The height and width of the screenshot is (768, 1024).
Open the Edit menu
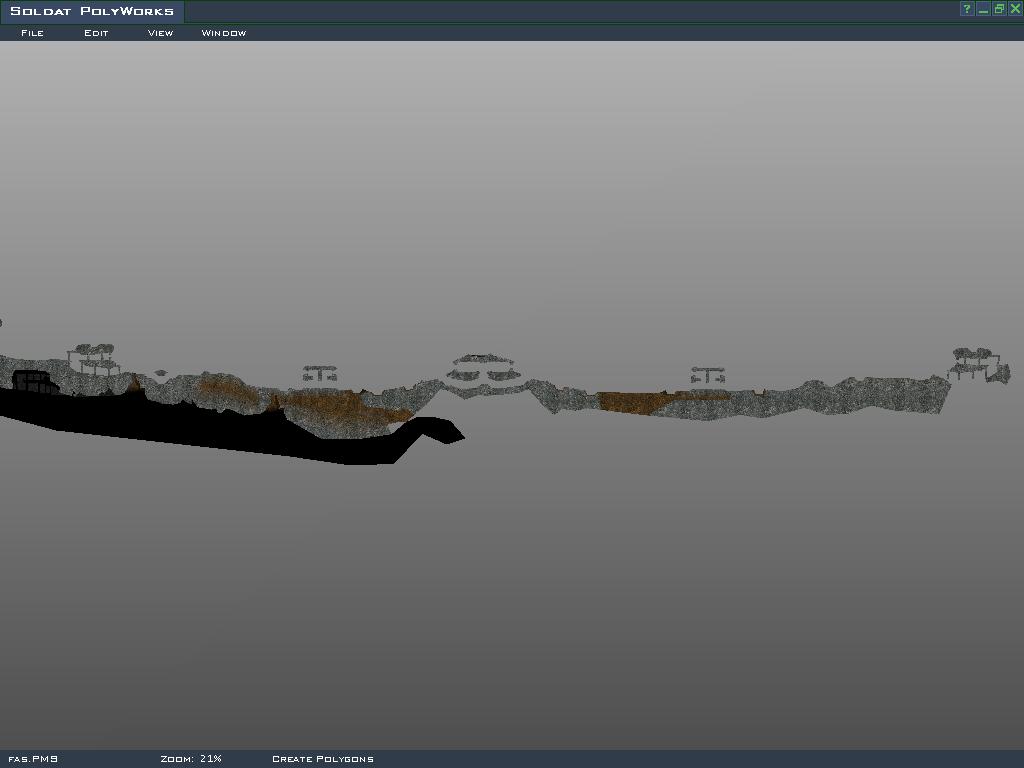tap(96, 33)
